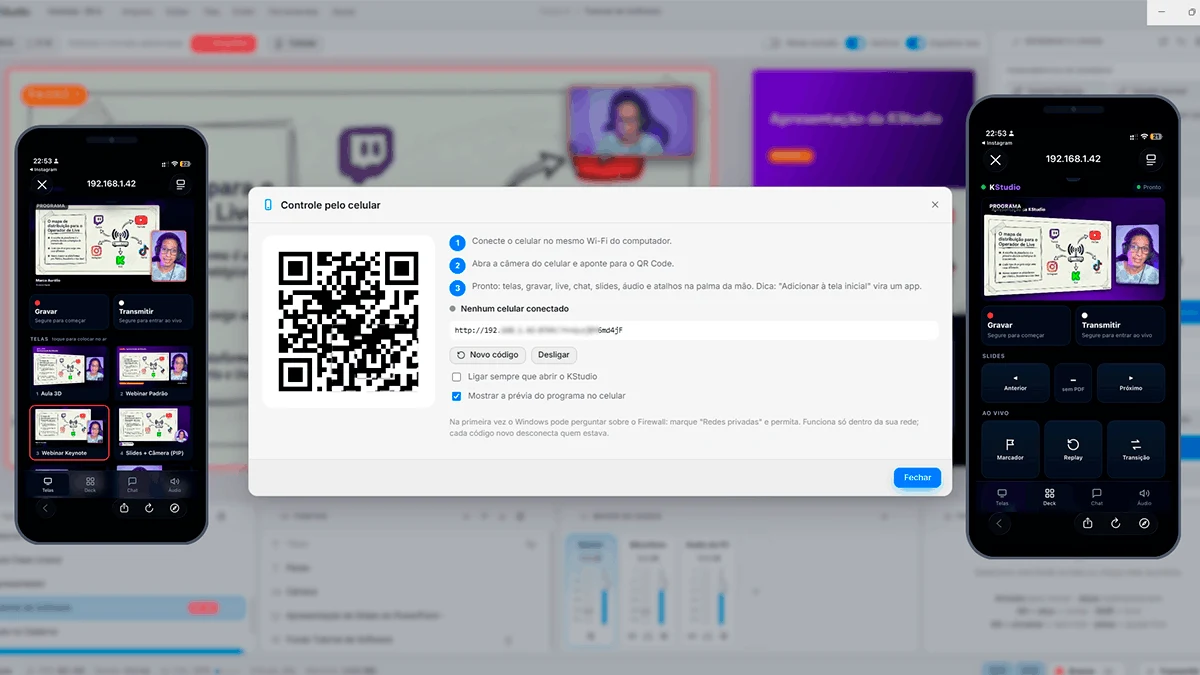Tap the 192.168.1.42 address on right phone
This screenshot has height=675, width=1200.
[x=1073, y=159]
